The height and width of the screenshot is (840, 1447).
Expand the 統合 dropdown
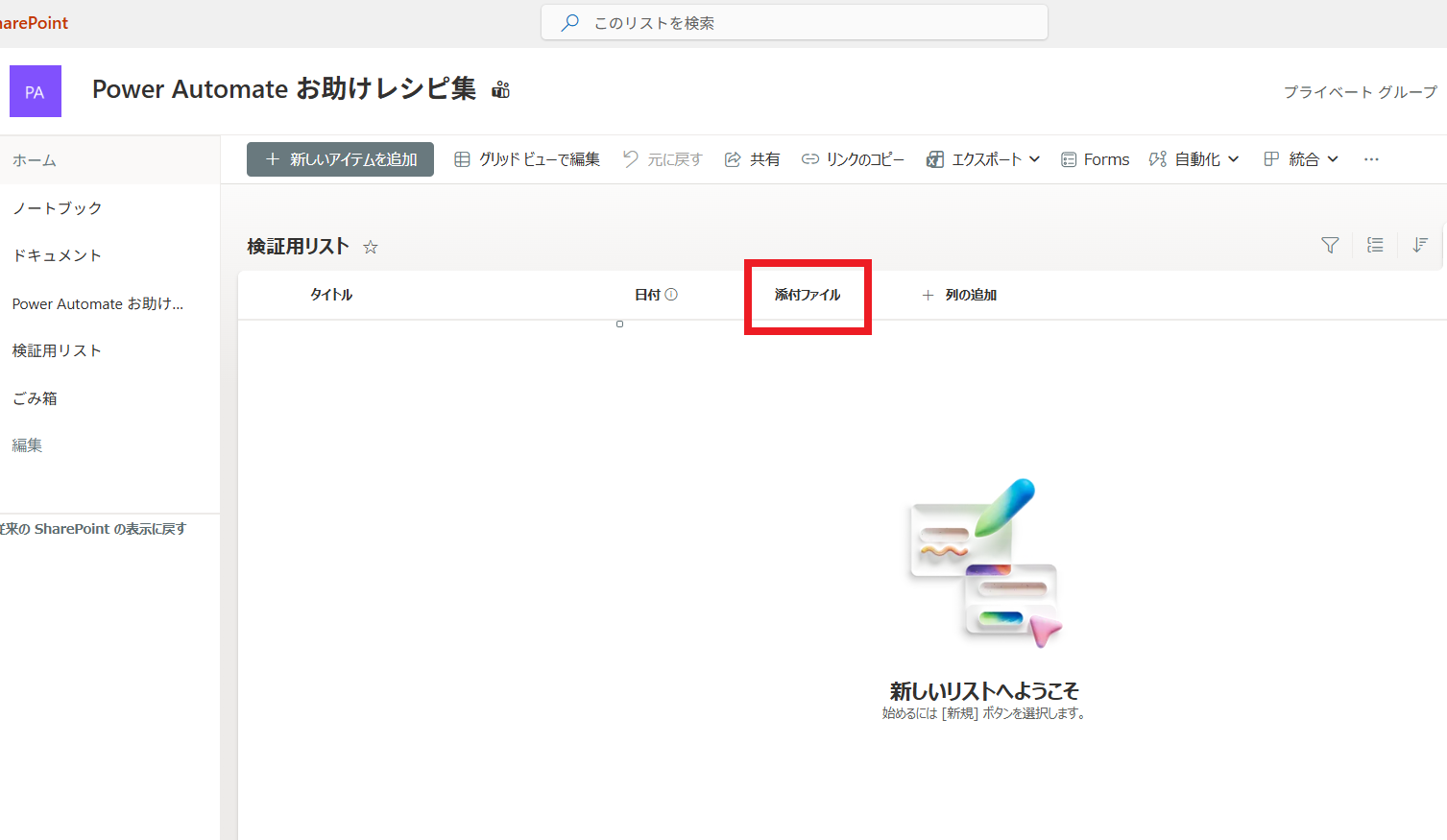(x=1299, y=159)
